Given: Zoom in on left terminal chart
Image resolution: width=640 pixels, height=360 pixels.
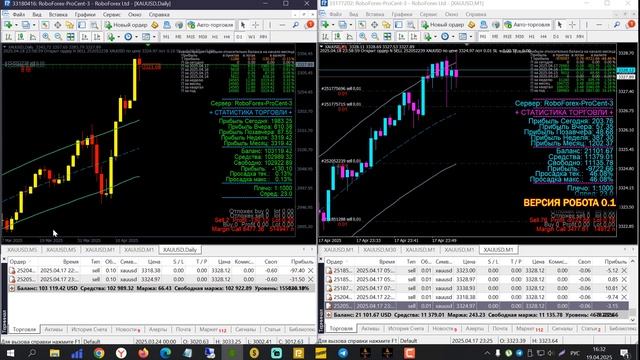Looking at the screenshot, I should [x=46, y=37].
